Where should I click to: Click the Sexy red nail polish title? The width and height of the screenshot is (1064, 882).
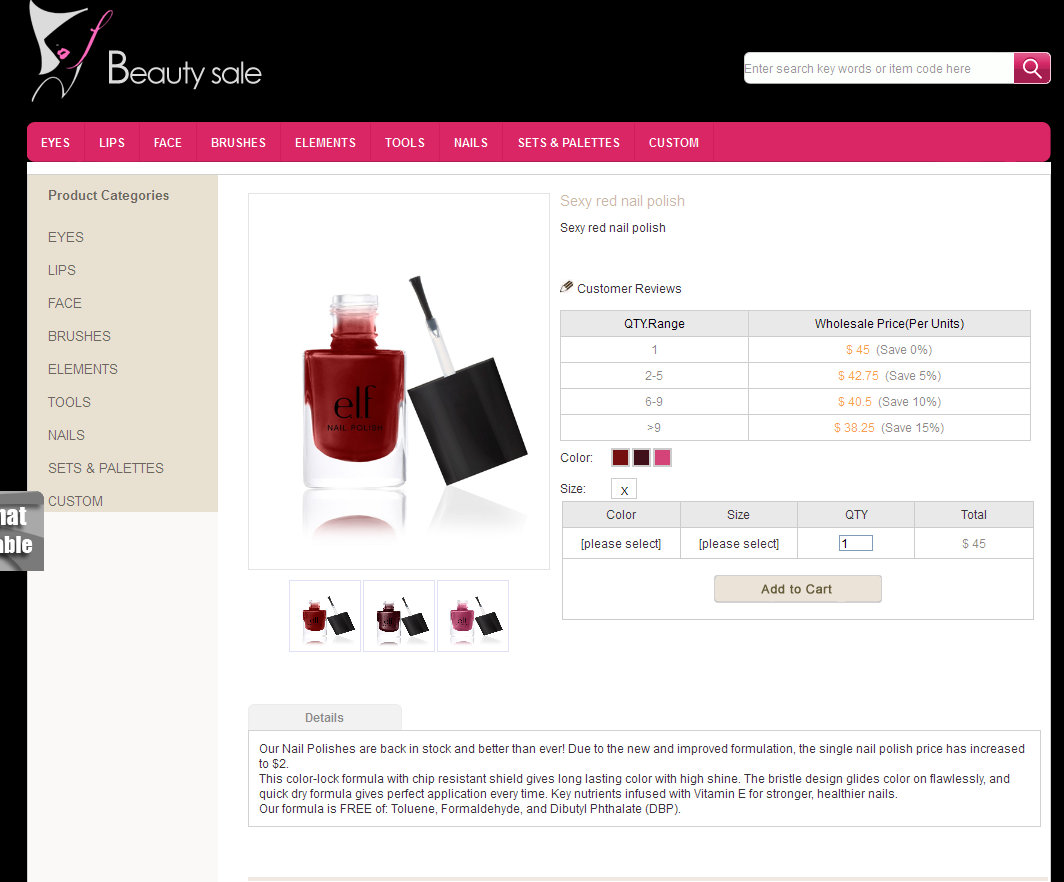(622, 201)
